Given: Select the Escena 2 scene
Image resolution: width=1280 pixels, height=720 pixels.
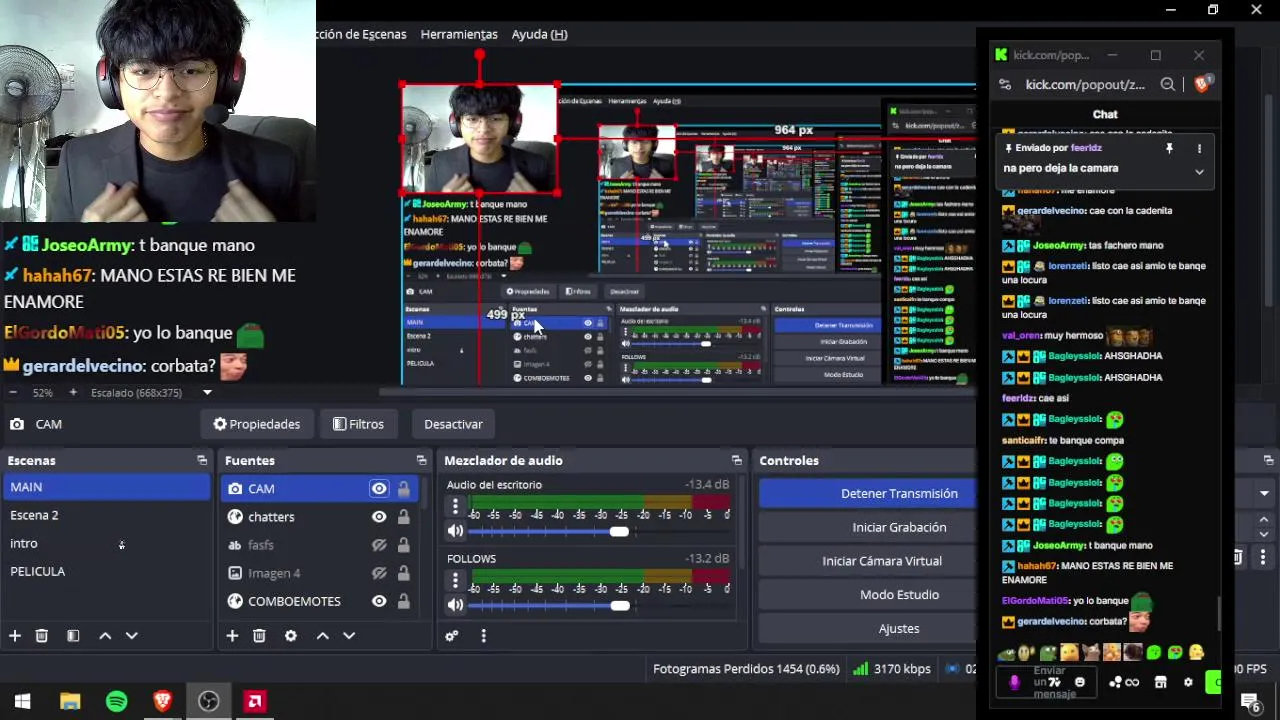Looking at the screenshot, I should 107,515.
